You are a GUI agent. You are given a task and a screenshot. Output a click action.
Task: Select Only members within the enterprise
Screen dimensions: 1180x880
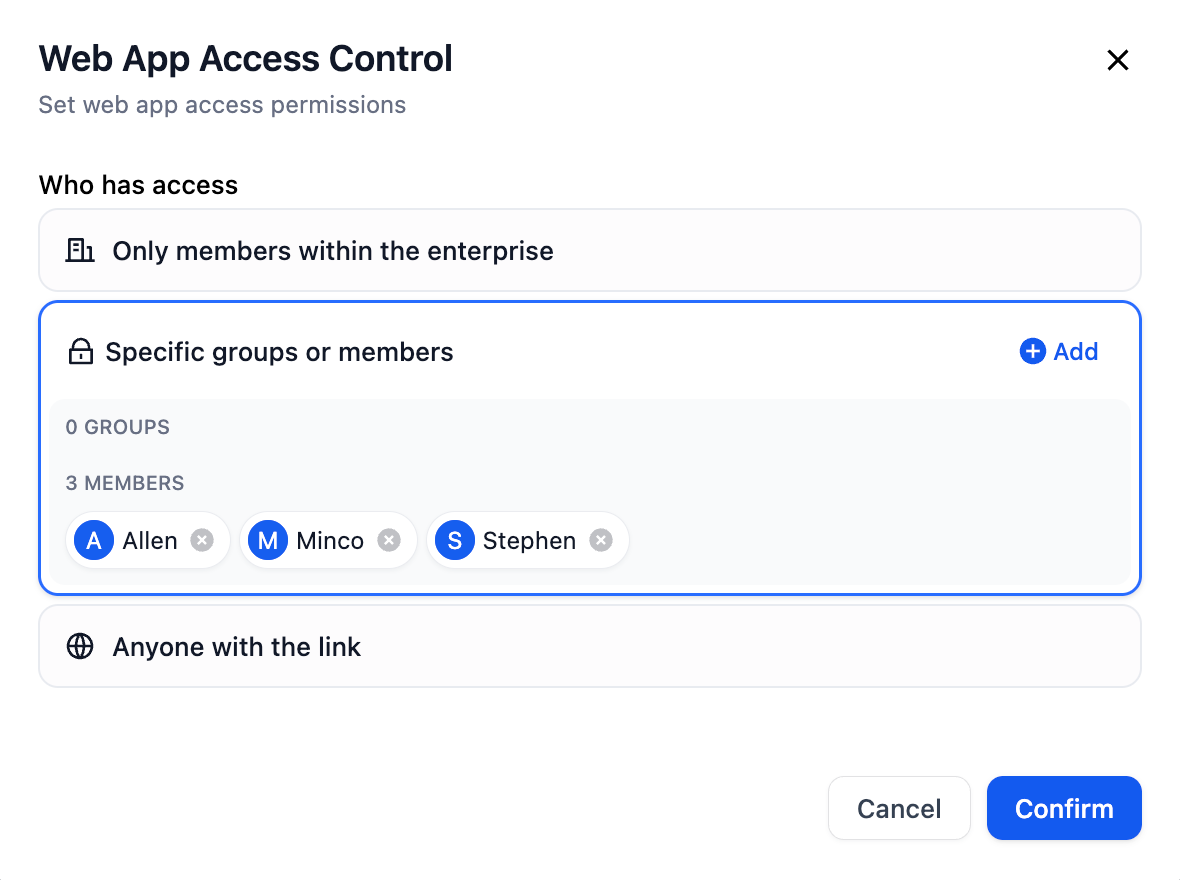(590, 250)
